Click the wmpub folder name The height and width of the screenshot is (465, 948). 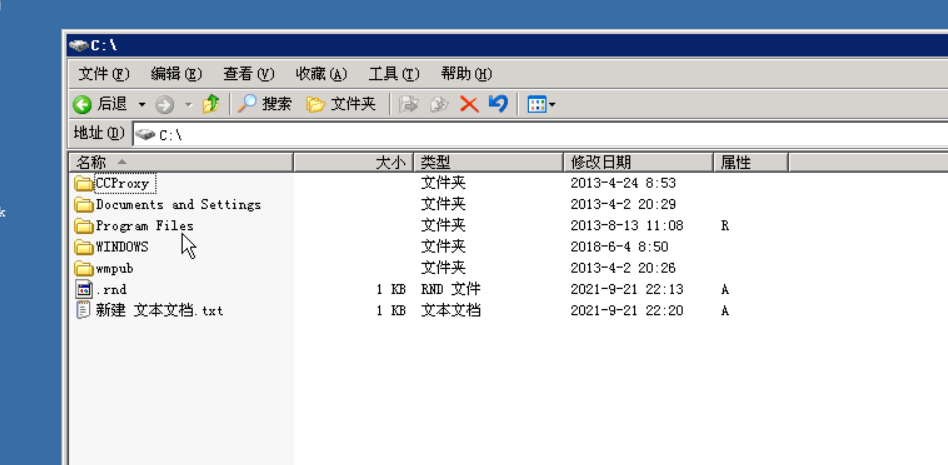coord(114,268)
